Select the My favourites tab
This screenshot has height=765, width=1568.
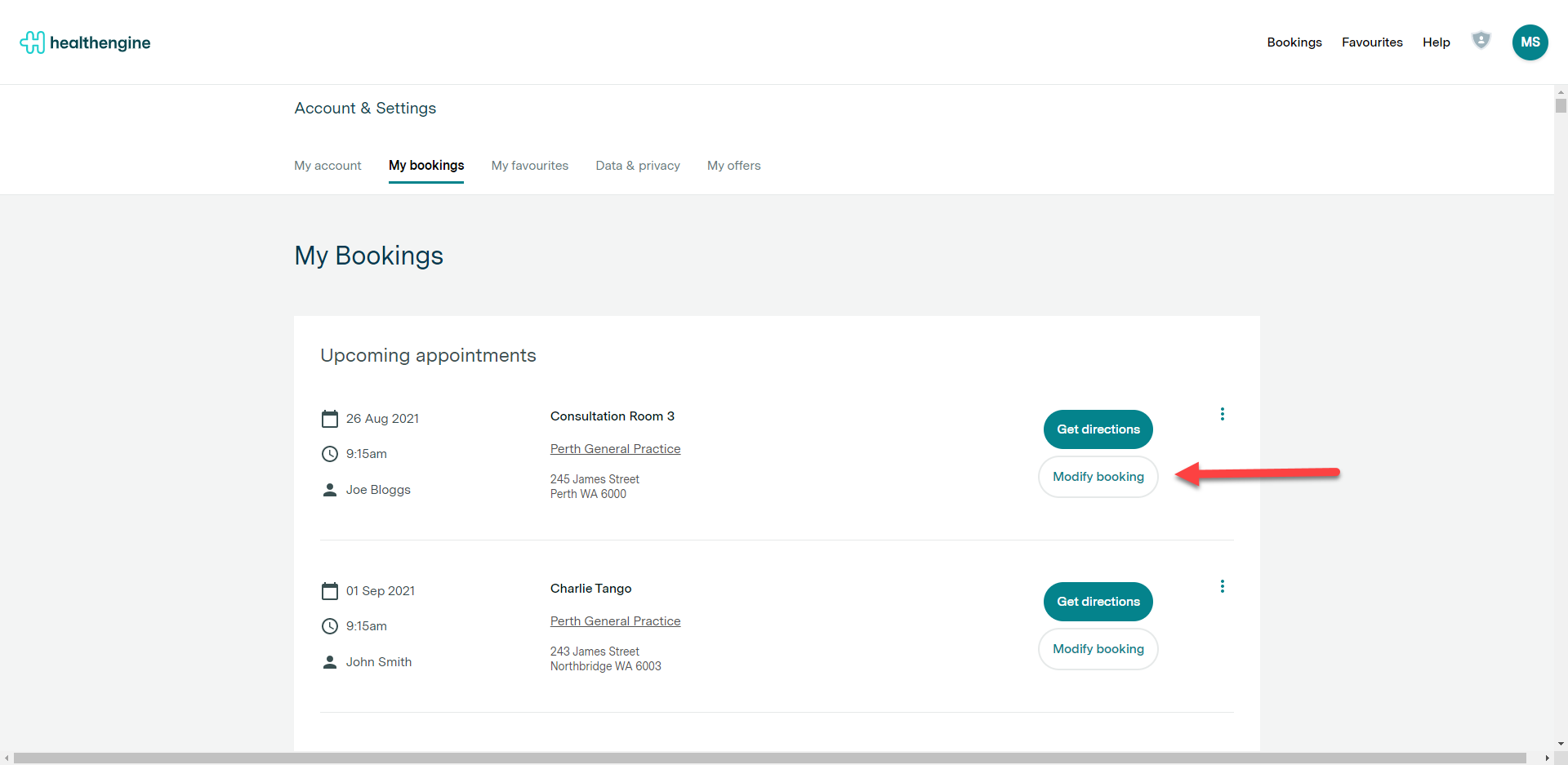tap(529, 166)
